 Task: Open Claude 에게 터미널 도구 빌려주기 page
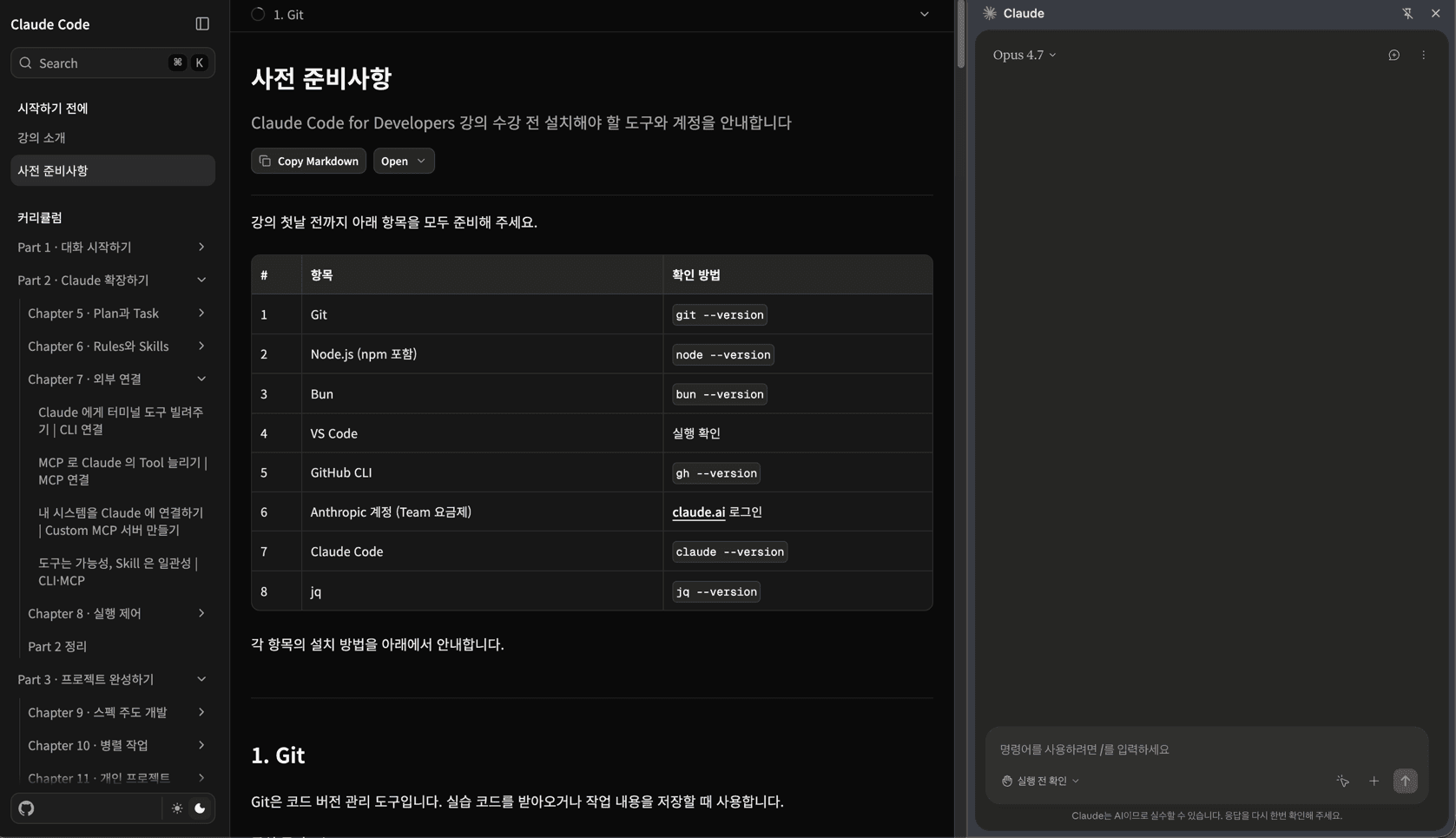(122, 420)
